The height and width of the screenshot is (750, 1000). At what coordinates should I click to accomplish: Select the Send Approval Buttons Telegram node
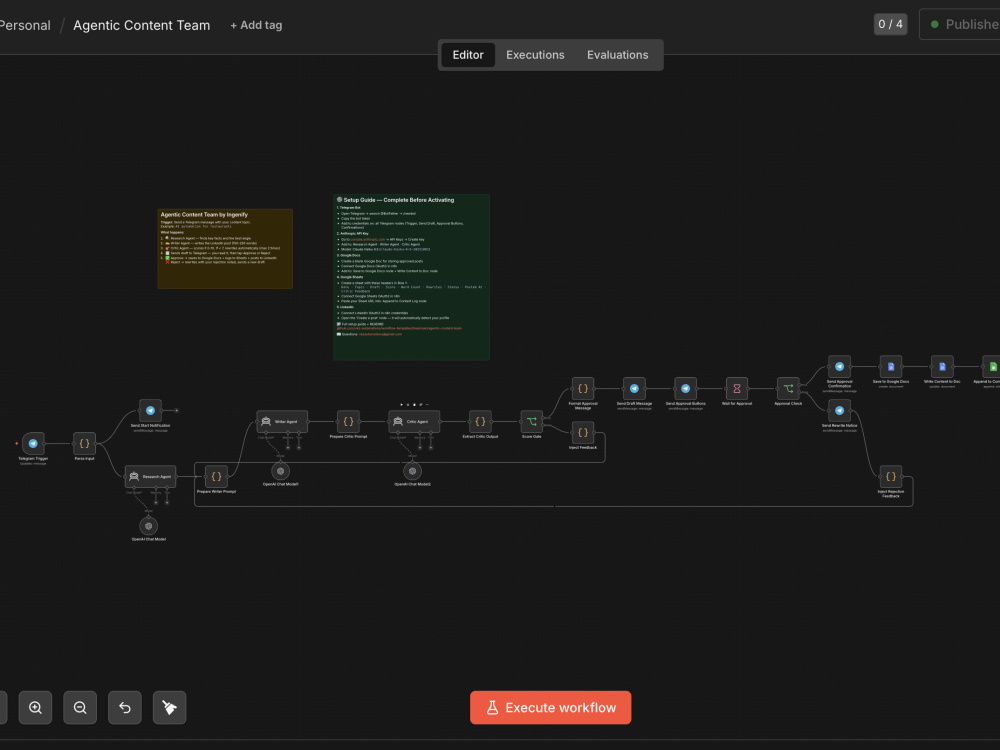pyautogui.click(x=686, y=388)
